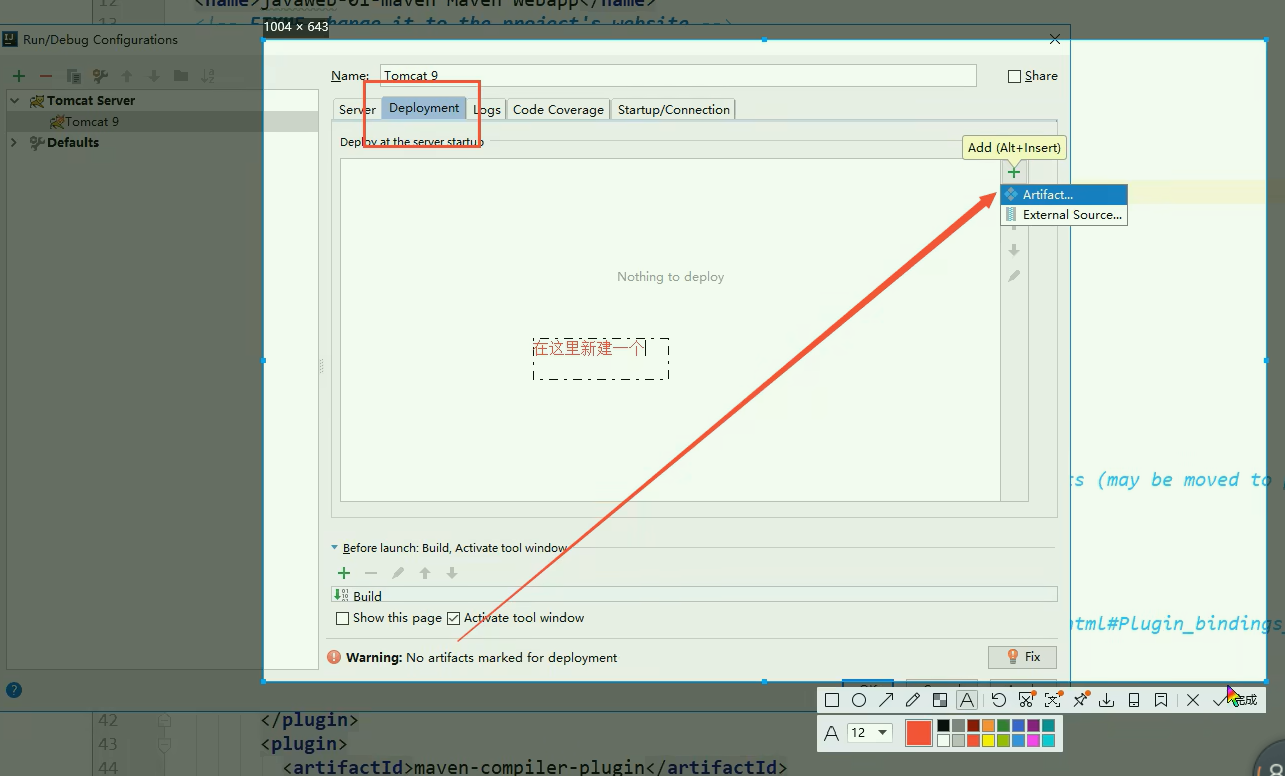Select text annotation tool
This screenshot has height=776, width=1285.
click(x=967, y=700)
